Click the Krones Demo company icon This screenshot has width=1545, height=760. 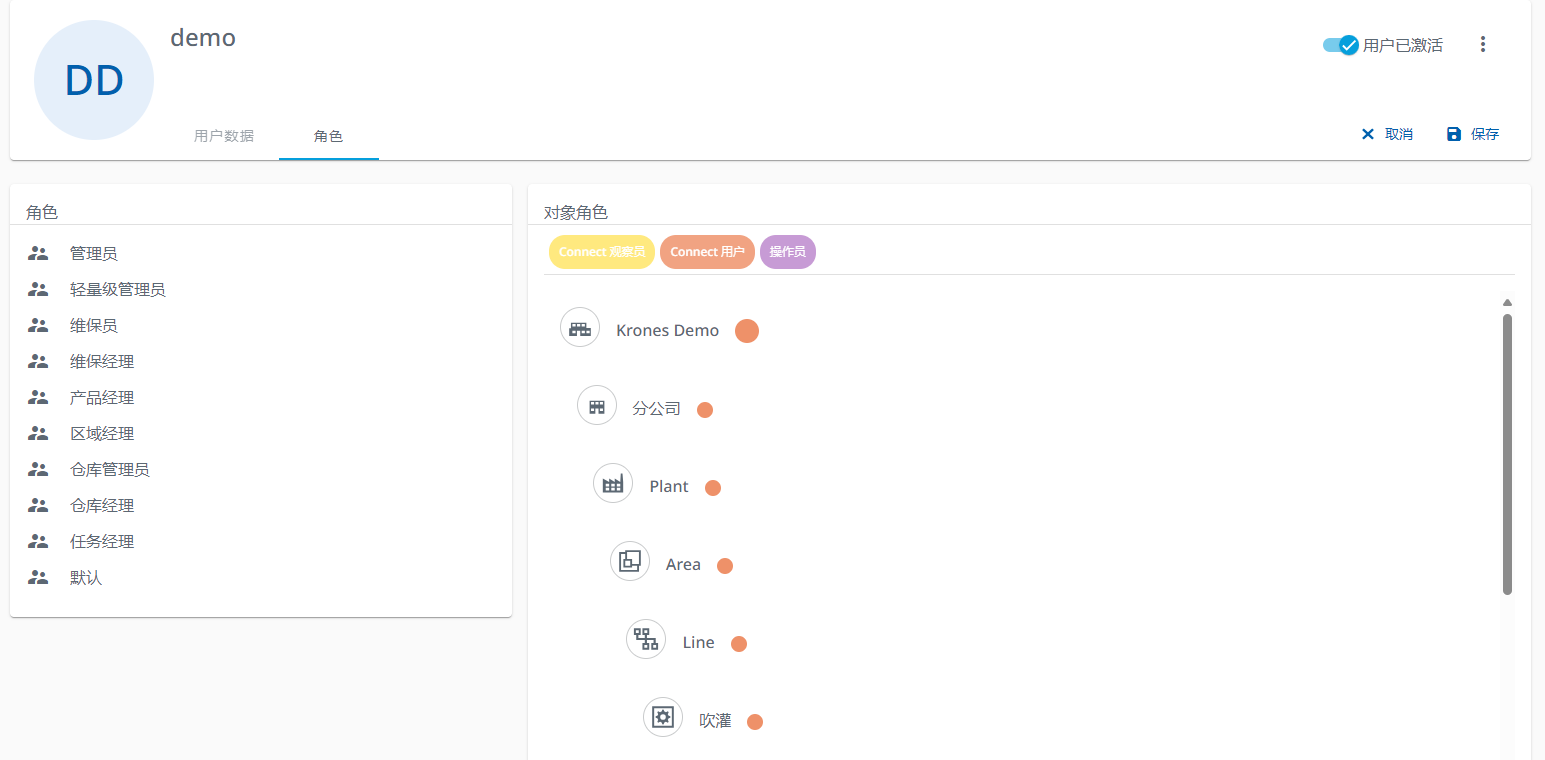point(580,327)
